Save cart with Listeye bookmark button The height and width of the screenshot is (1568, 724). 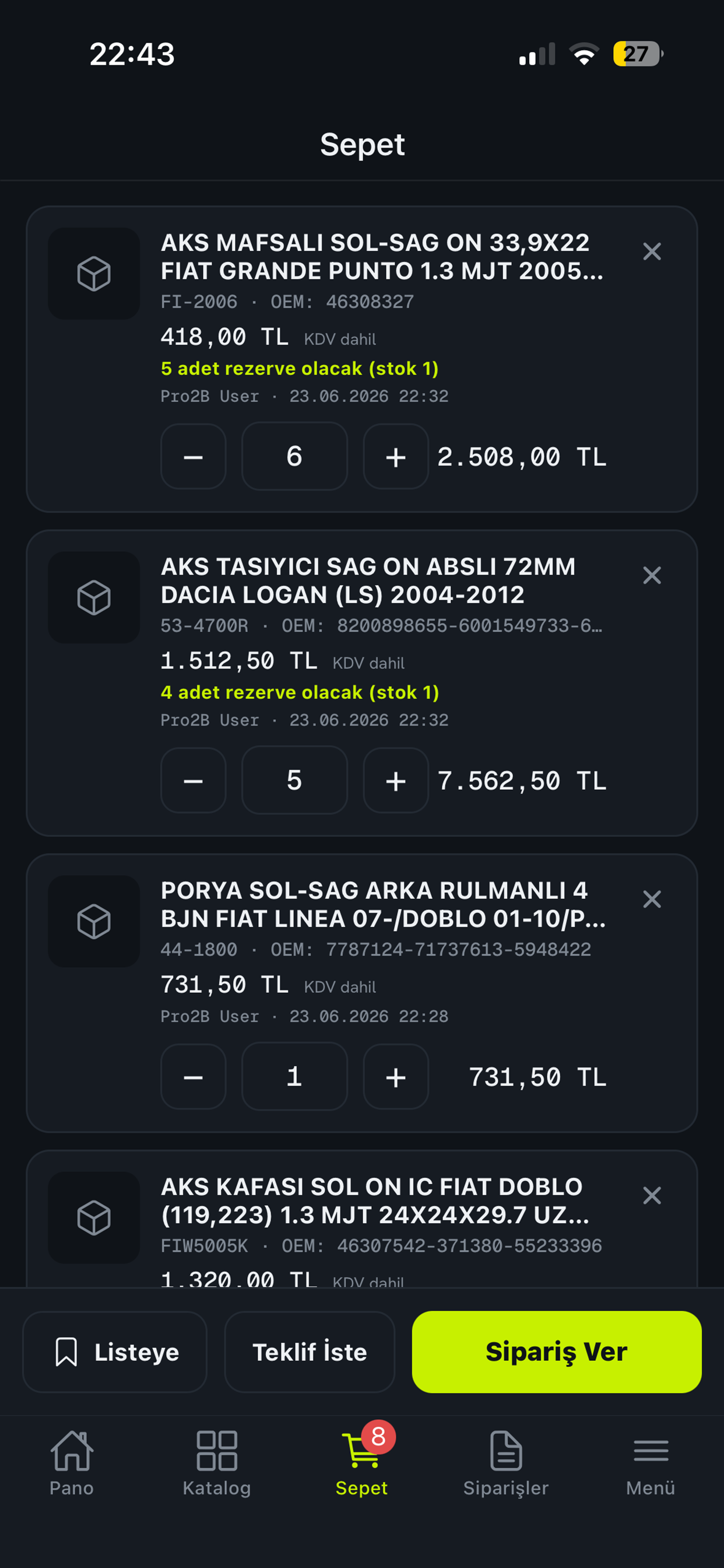115,1352
